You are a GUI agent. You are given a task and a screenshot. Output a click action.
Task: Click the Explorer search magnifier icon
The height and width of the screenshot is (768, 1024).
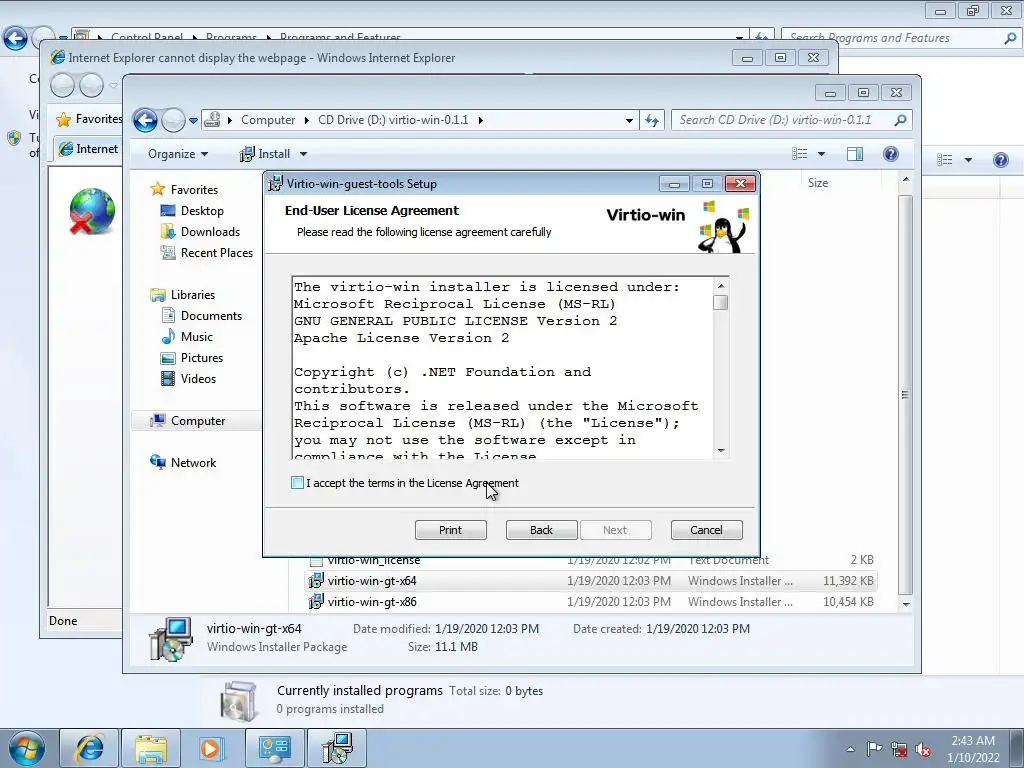click(901, 120)
